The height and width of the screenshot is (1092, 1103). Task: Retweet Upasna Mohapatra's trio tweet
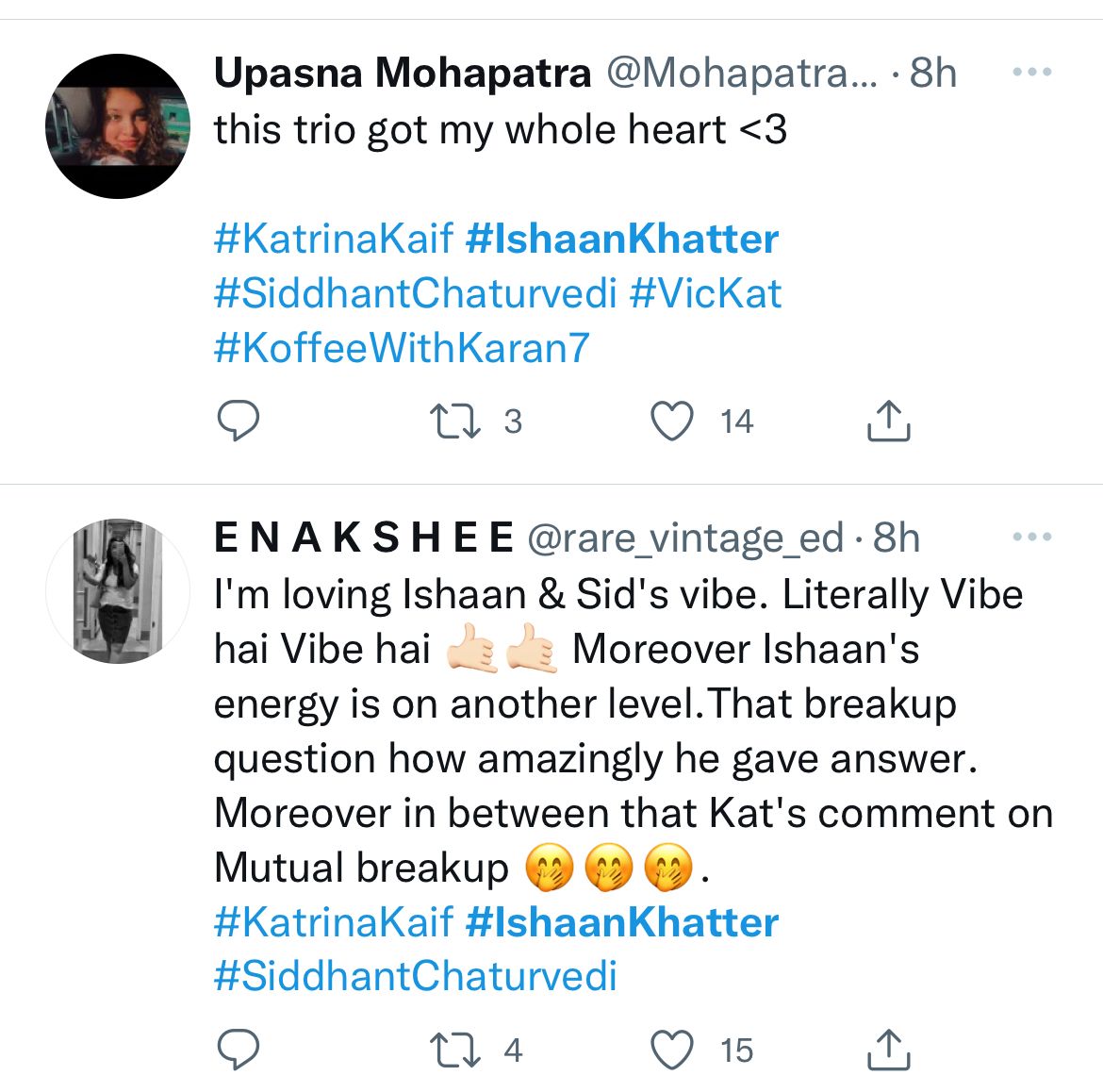(455, 422)
